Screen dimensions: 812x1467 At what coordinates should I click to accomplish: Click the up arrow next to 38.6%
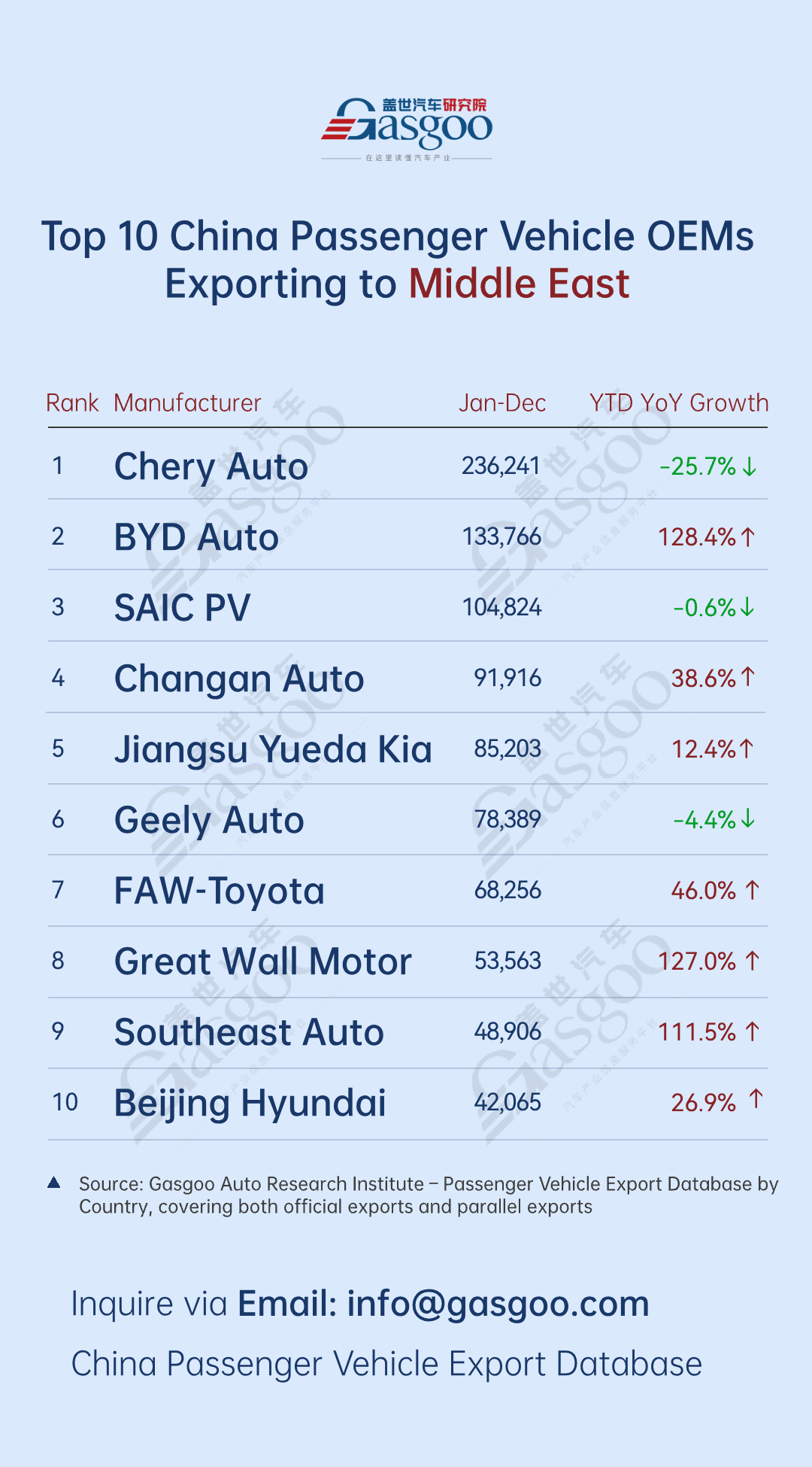tap(747, 677)
